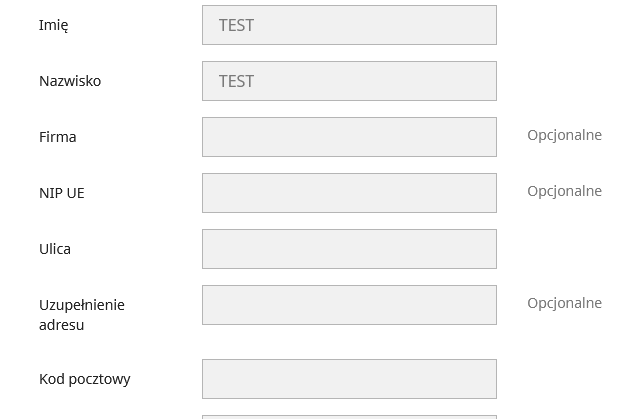Image resolution: width=621 pixels, height=419 pixels.
Task: Click into the Ulica field
Action: (349, 249)
